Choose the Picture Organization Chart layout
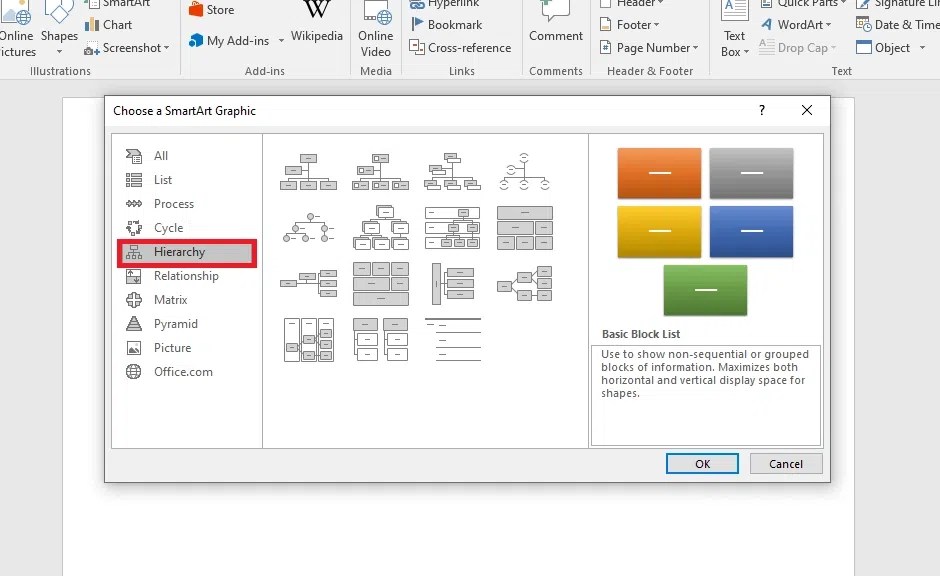This screenshot has height=576, width=940. pos(381,172)
